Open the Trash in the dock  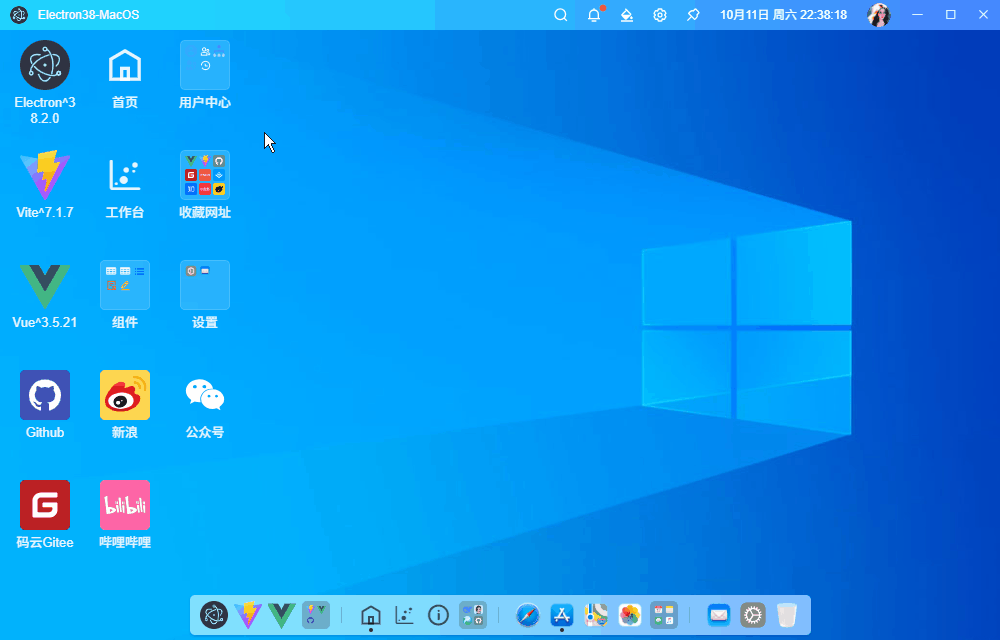pos(787,615)
